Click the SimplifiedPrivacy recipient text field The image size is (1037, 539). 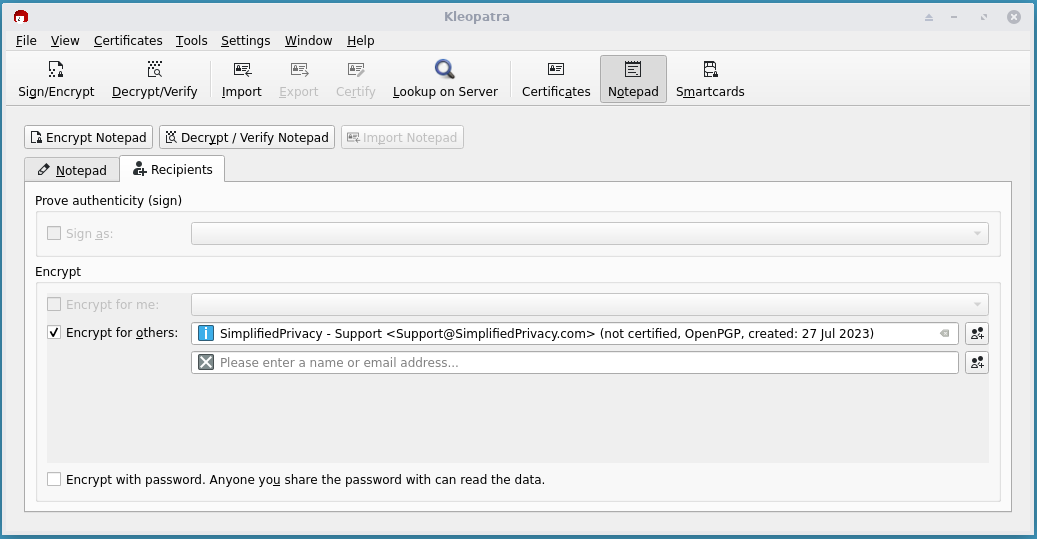click(x=575, y=333)
